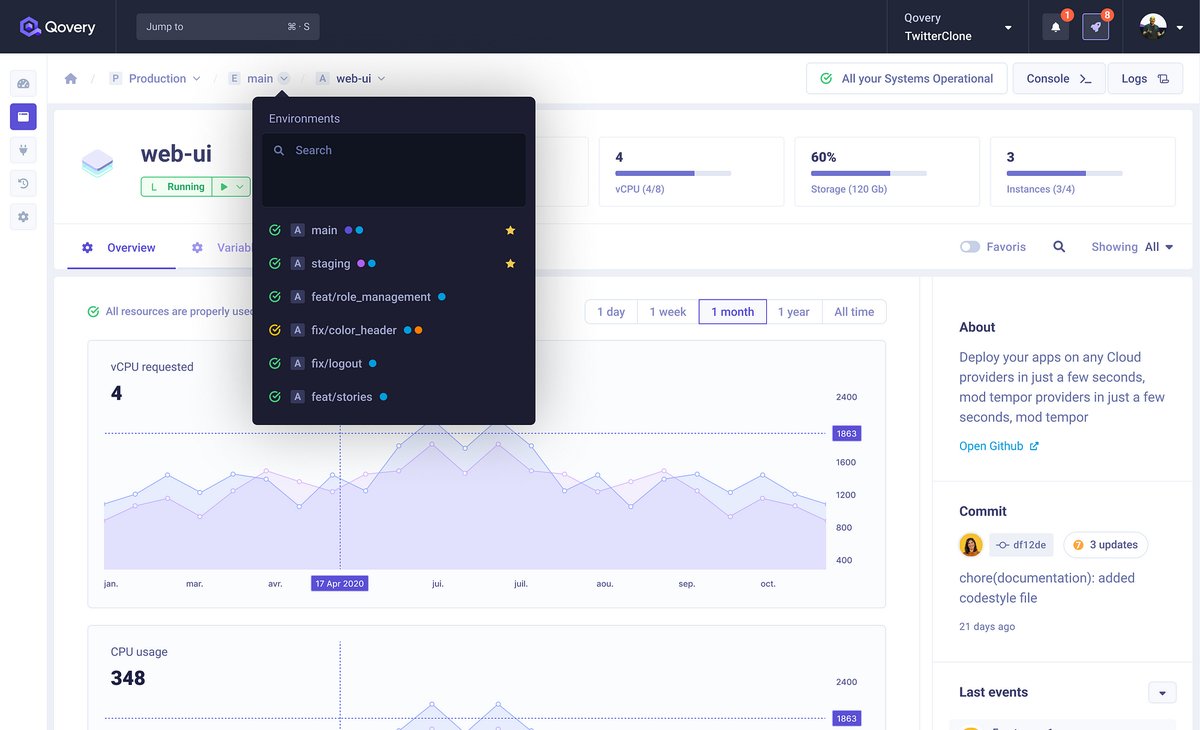Select the All time range
The height and width of the screenshot is (730, 1200).
click(x=854, y=312)
